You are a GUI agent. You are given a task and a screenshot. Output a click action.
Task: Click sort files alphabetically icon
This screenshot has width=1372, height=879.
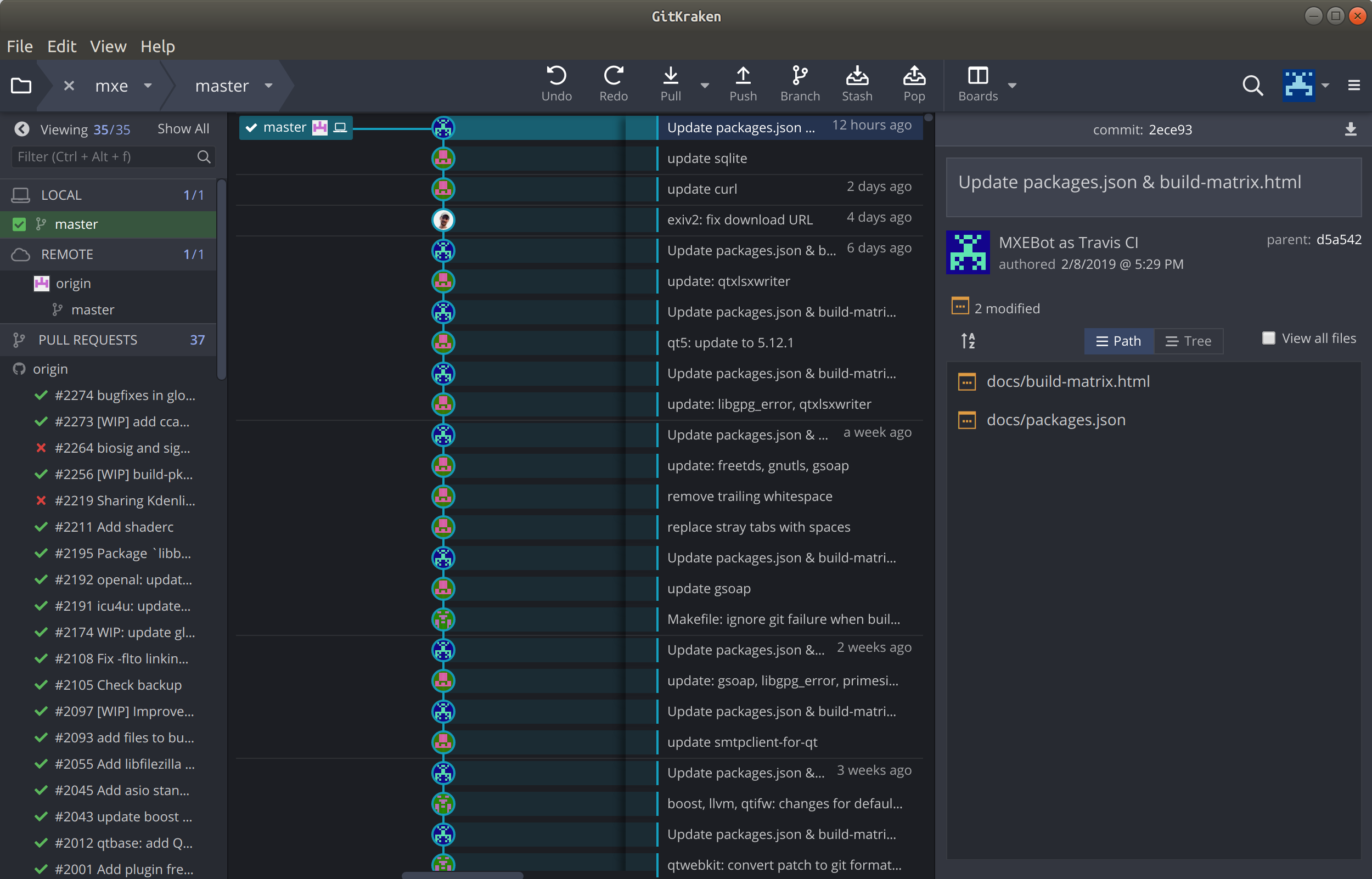click(x=968, y=341)
